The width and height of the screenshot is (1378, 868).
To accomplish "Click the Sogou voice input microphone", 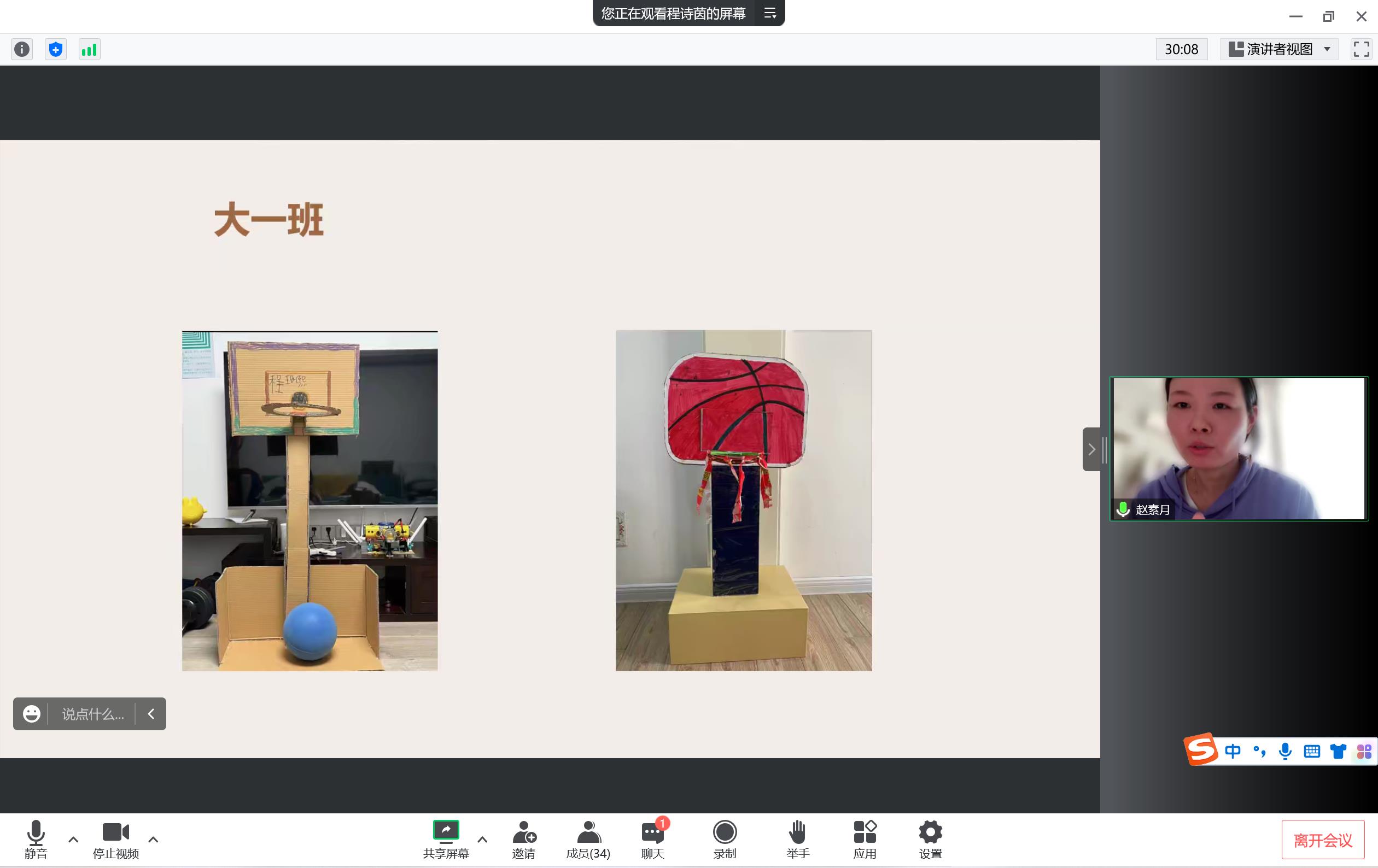I will tap(1285, 750).
